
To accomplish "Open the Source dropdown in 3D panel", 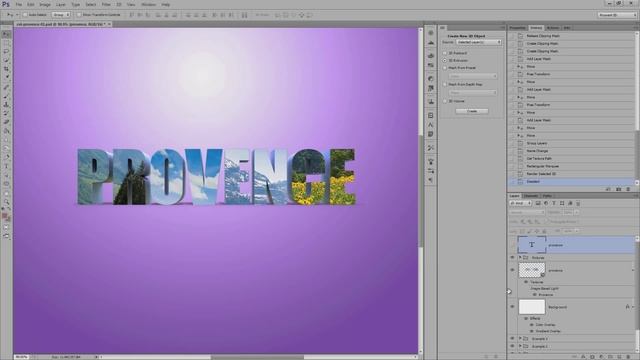I will 478,42.
